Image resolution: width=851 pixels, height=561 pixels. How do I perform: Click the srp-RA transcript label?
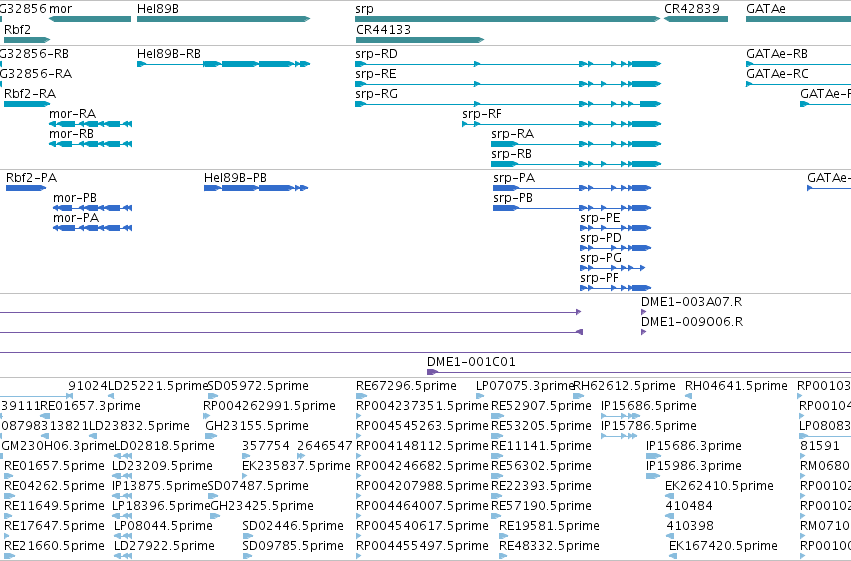tap(512, 134)
